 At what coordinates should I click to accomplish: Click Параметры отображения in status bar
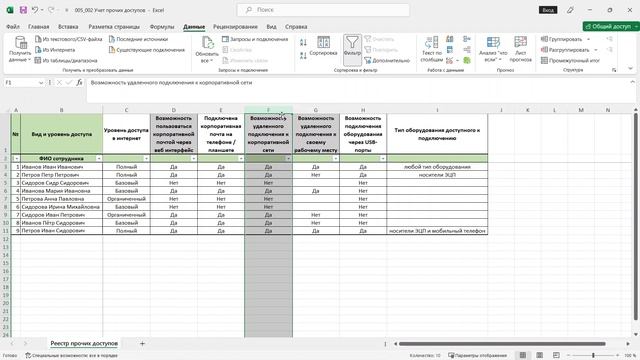coord(477,356)
